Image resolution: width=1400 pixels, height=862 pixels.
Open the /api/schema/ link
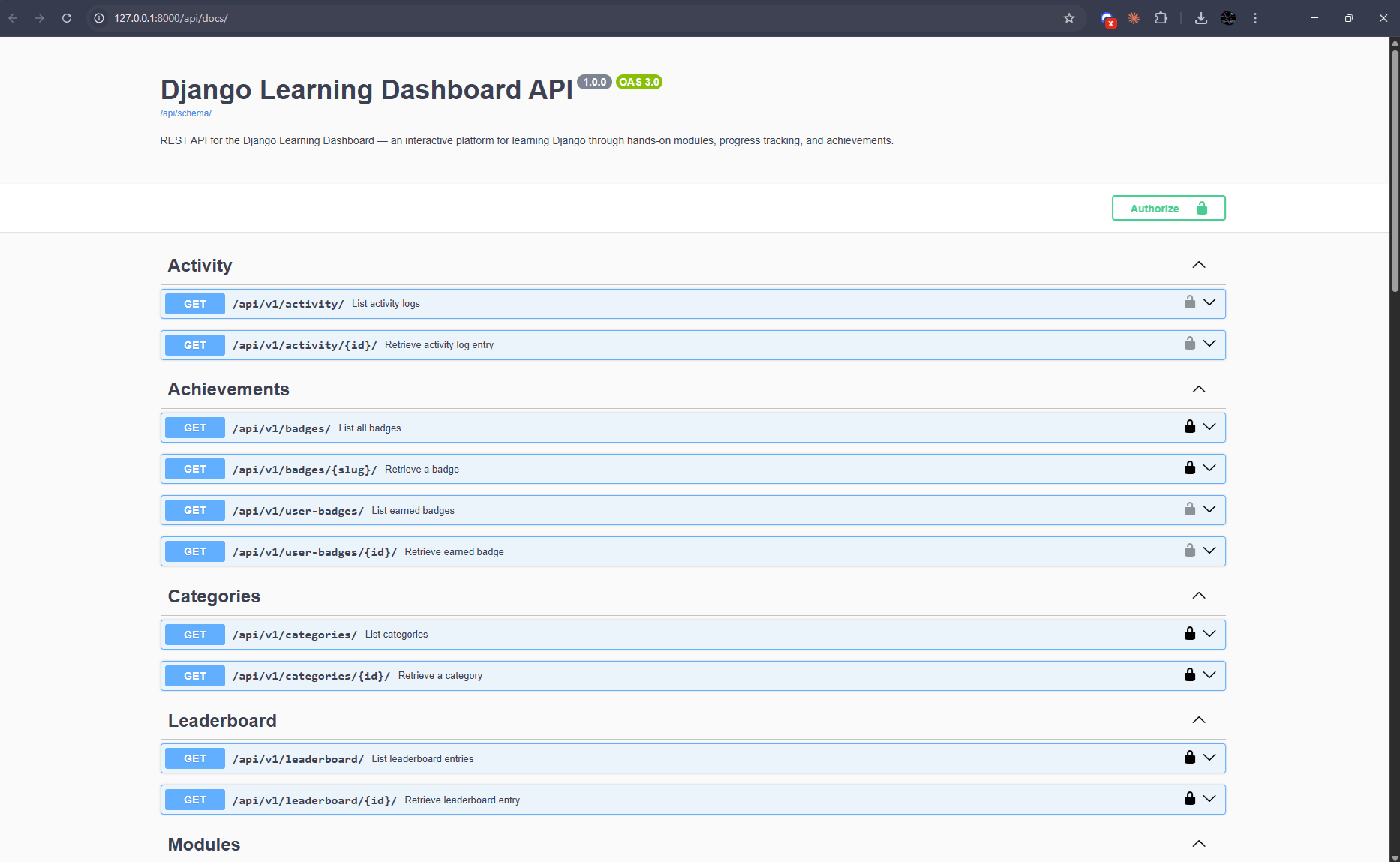pyautogui.click(x=185, y=113)
